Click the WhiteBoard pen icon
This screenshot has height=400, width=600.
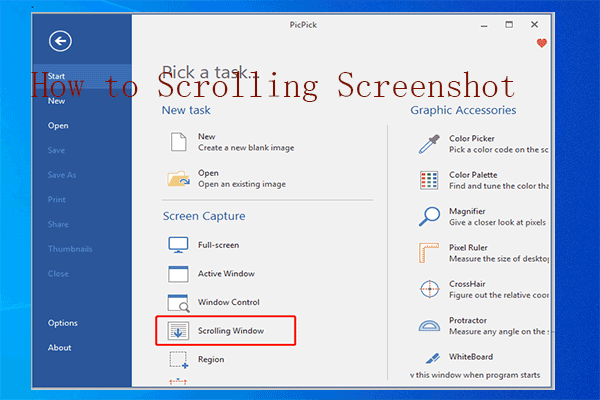pos(432,358)
